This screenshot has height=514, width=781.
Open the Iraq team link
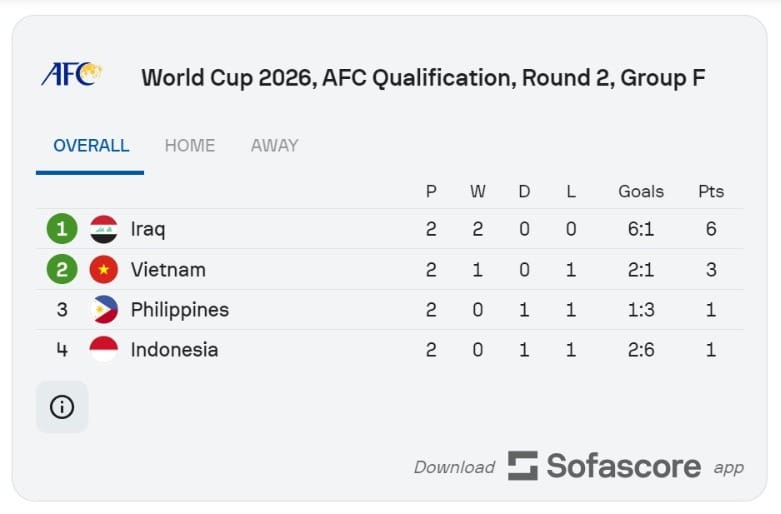[148, 229]
